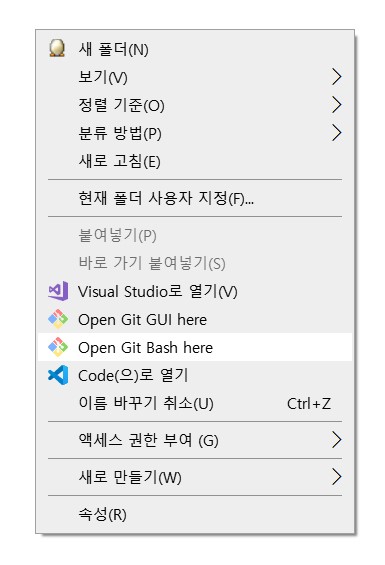Choose 현재 폴더 사용자 지정(F)...

[166, 198]
